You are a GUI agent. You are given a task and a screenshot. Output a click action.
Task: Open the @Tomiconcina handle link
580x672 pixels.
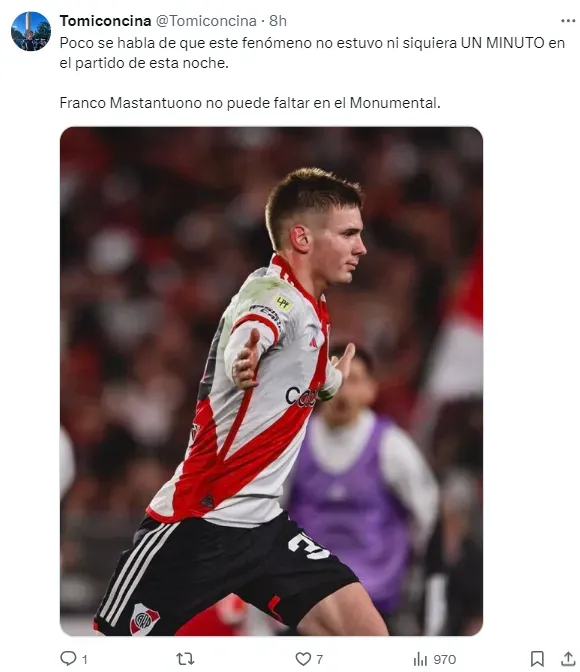206,21
